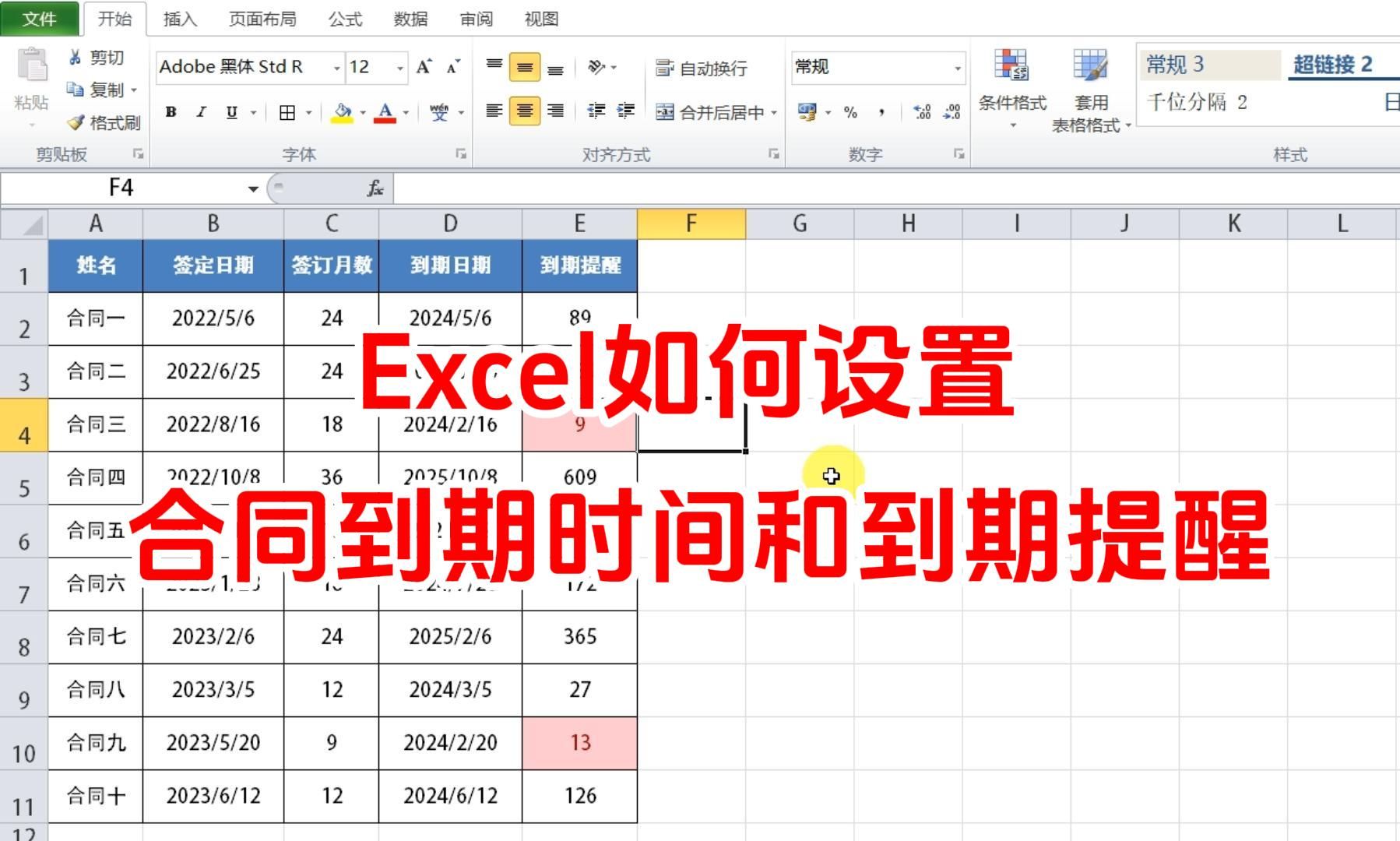Open the font size dropdown
The image size is (1400, 841).
[x=400, y=69]
